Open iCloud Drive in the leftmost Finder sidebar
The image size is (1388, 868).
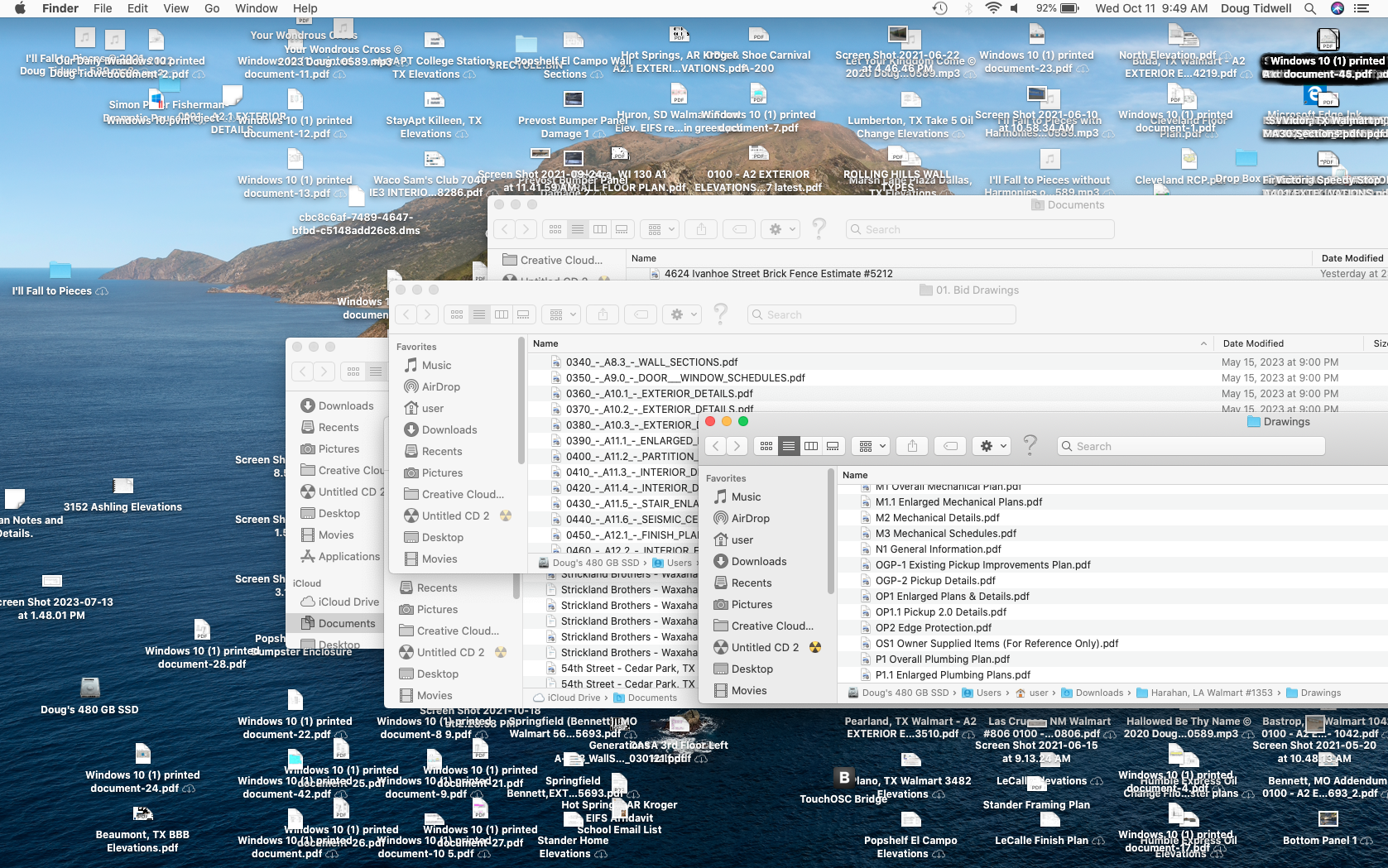[339, 602]
